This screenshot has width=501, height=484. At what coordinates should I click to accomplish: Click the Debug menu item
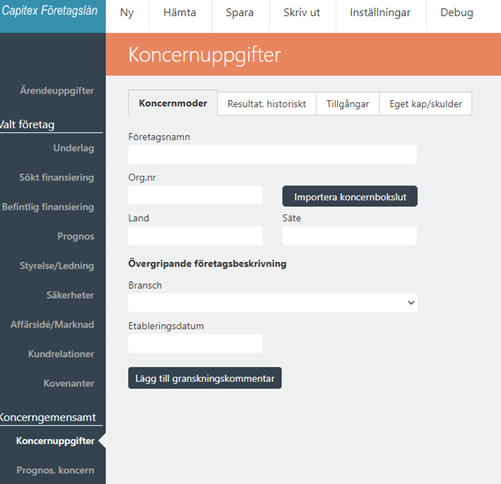[457, 13]
